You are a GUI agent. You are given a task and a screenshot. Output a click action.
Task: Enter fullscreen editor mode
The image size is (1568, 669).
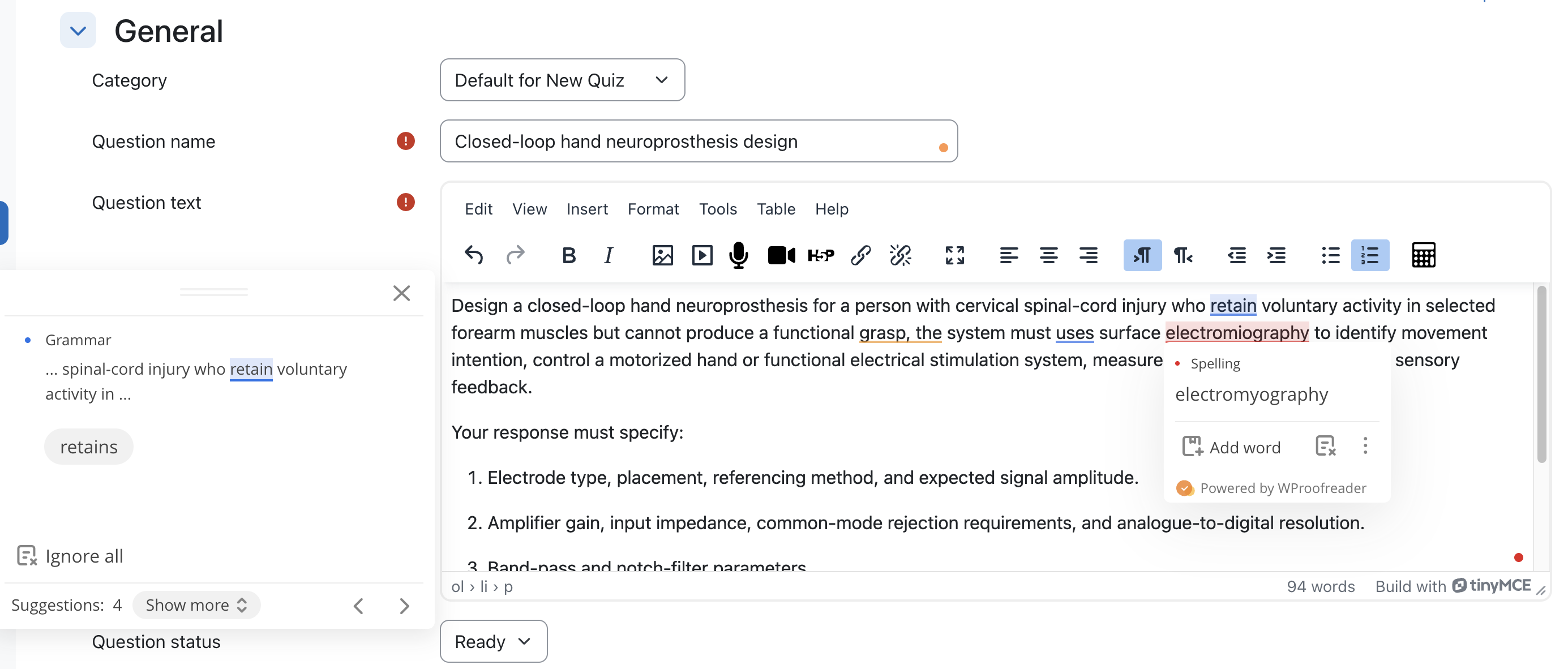click(954, 255)
